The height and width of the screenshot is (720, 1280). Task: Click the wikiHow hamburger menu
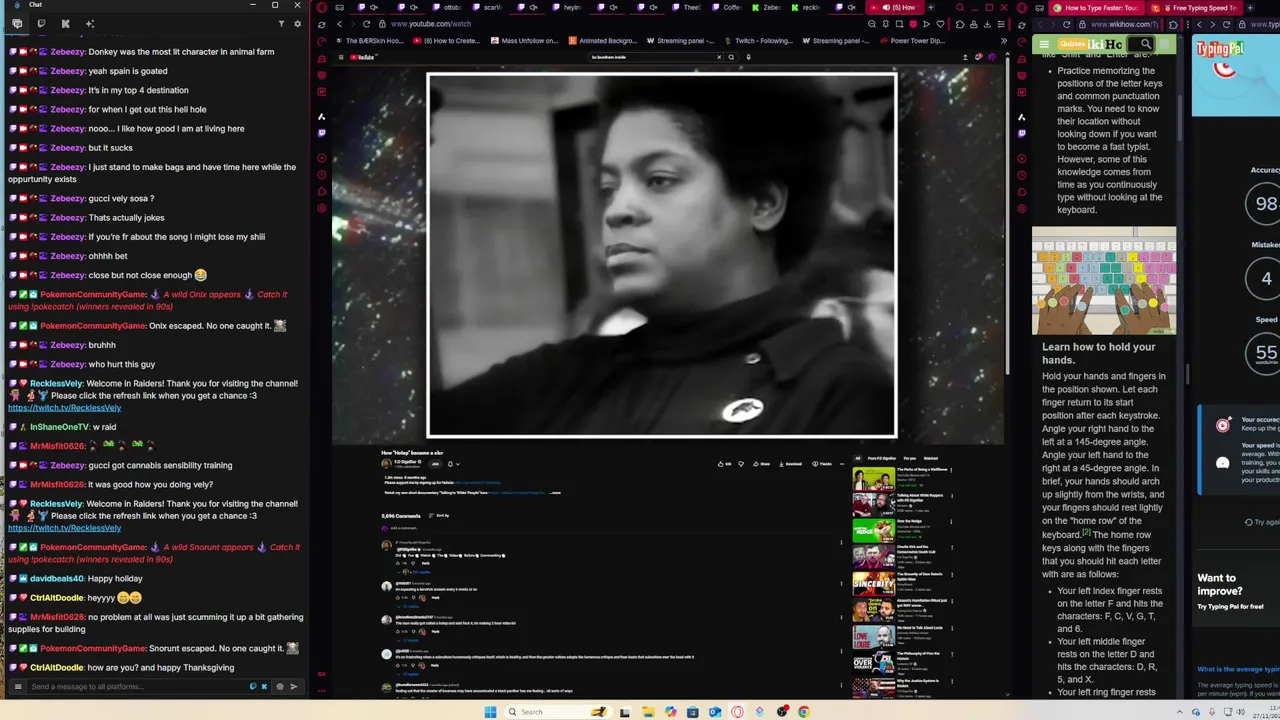(1044, 44)
